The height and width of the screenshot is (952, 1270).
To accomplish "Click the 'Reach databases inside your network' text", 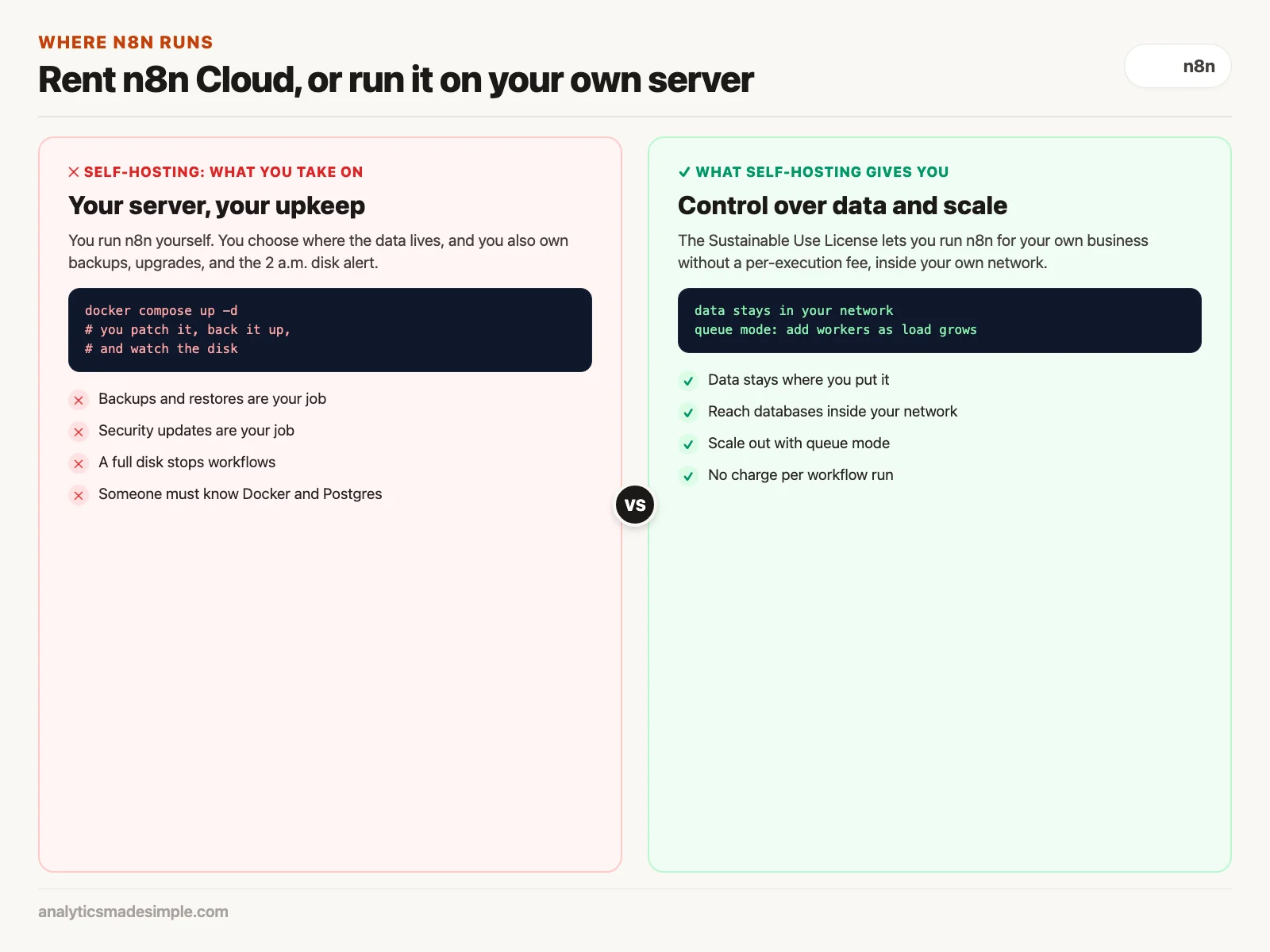I will click(x=833, y=412).
